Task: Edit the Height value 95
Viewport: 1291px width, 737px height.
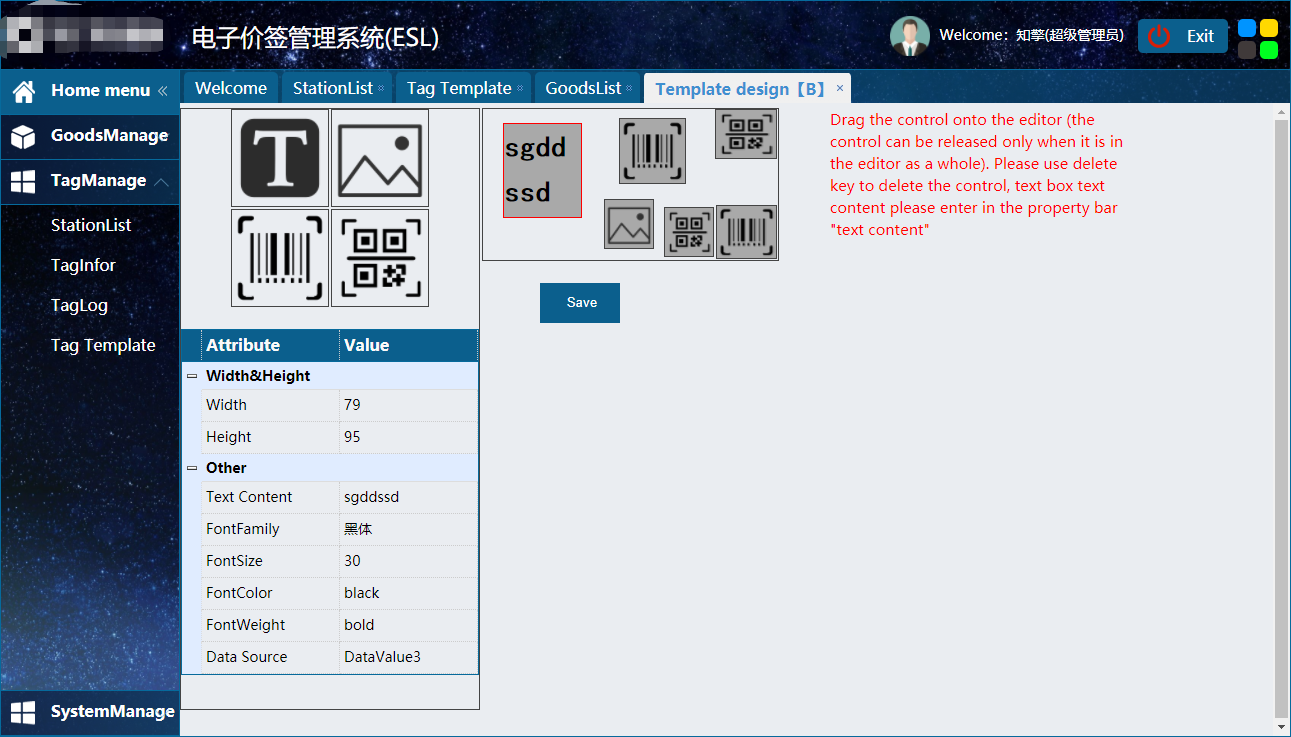Action: (x=408, y=437)
